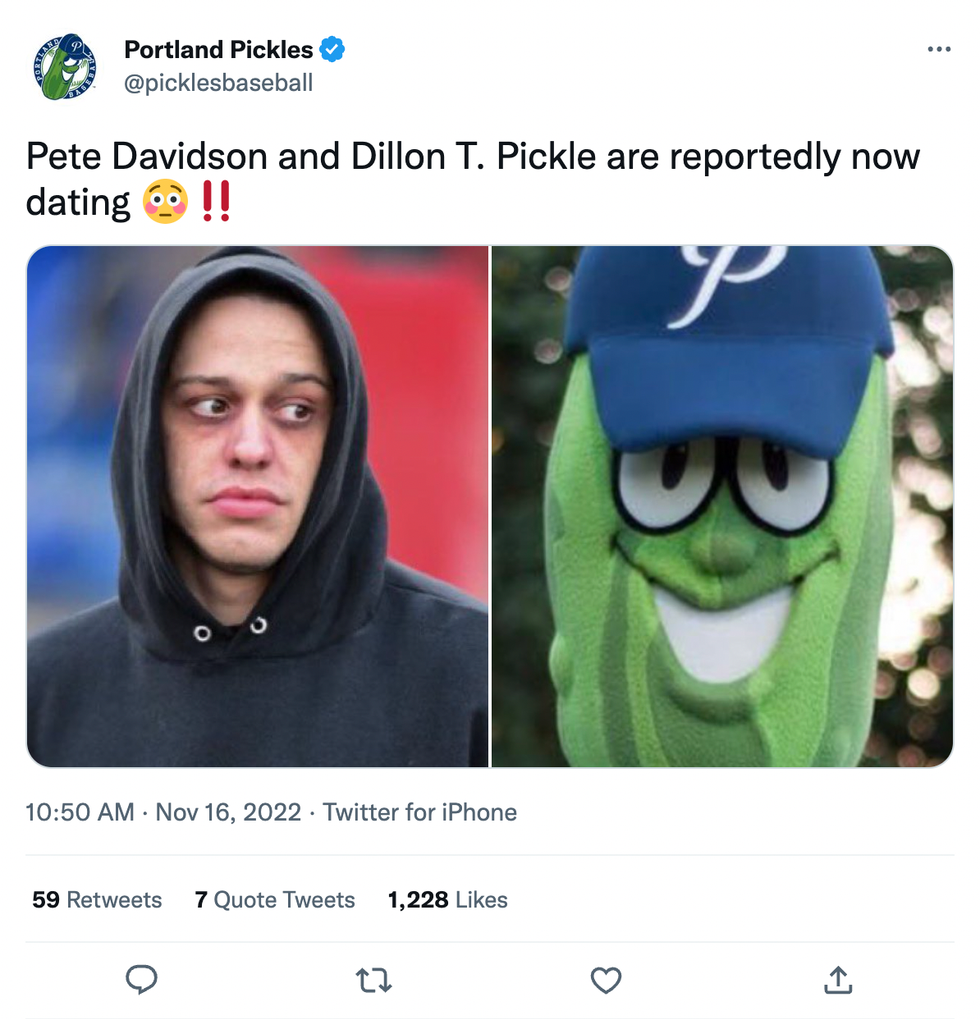
Task: Open the @picklesbaseball handle link
Action: (x=218, y=83)
